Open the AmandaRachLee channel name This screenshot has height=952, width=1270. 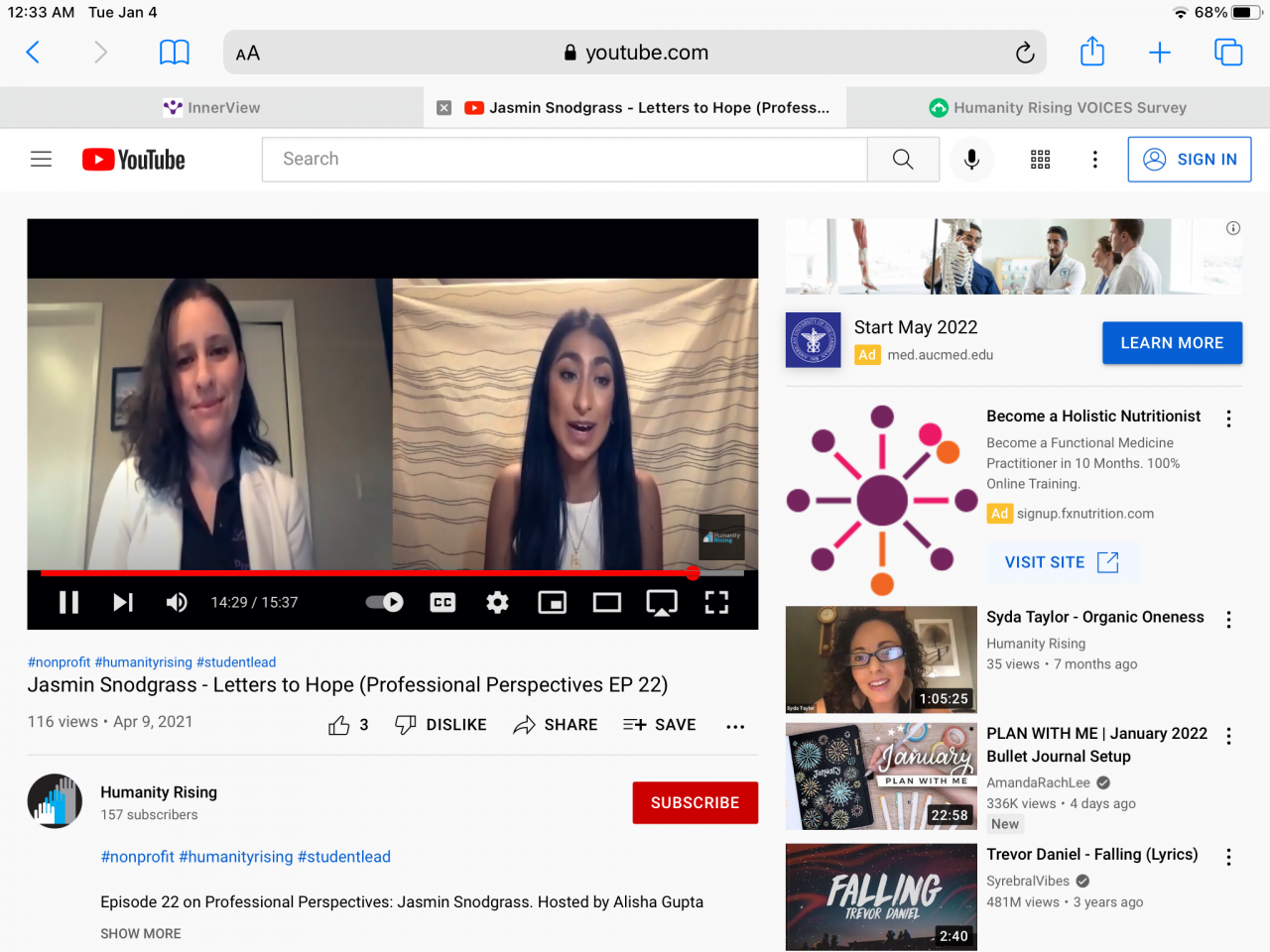[1038, 782]
